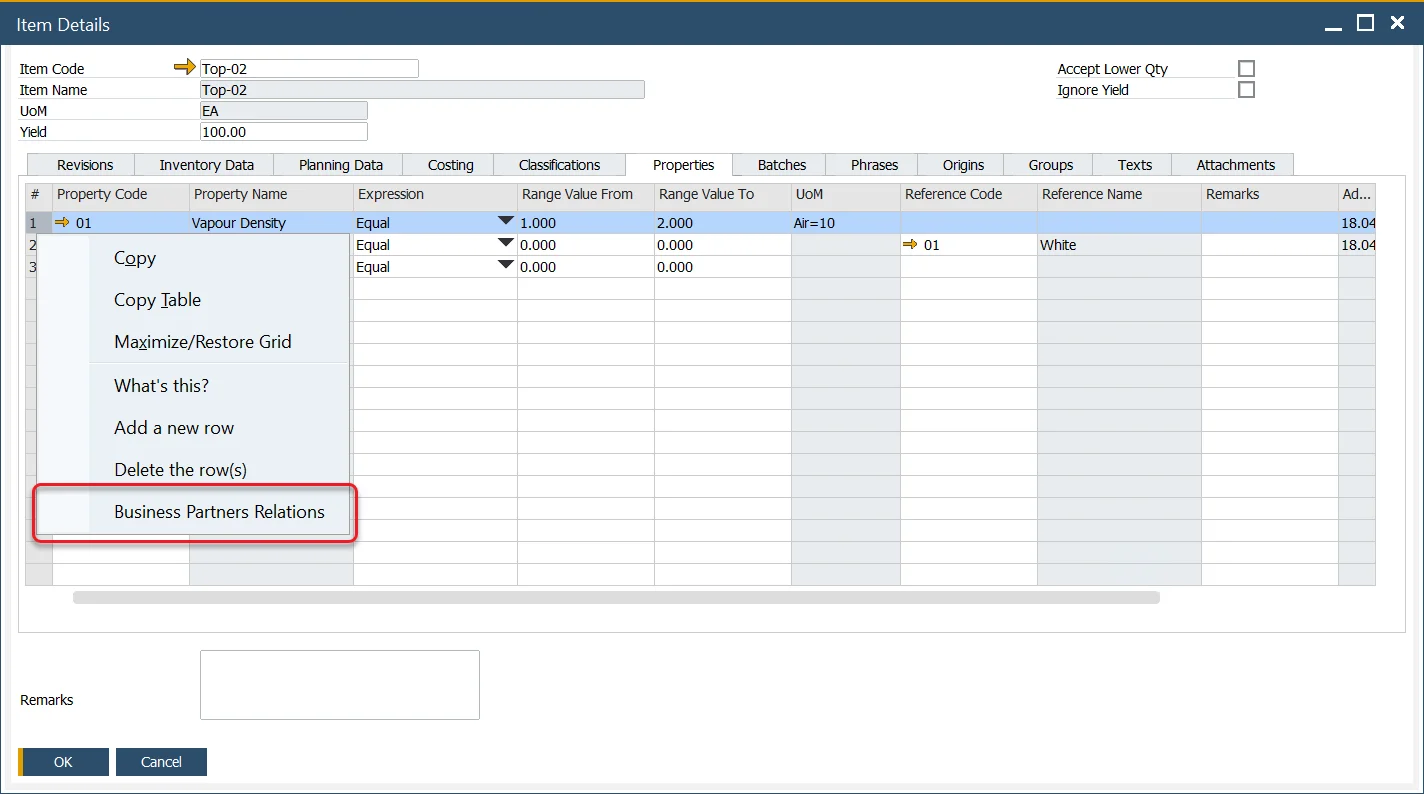Viewport: 1424px width, 794px height.
Task: Open Expression dropdown in row 2
Action: click(x=505, y=244)
